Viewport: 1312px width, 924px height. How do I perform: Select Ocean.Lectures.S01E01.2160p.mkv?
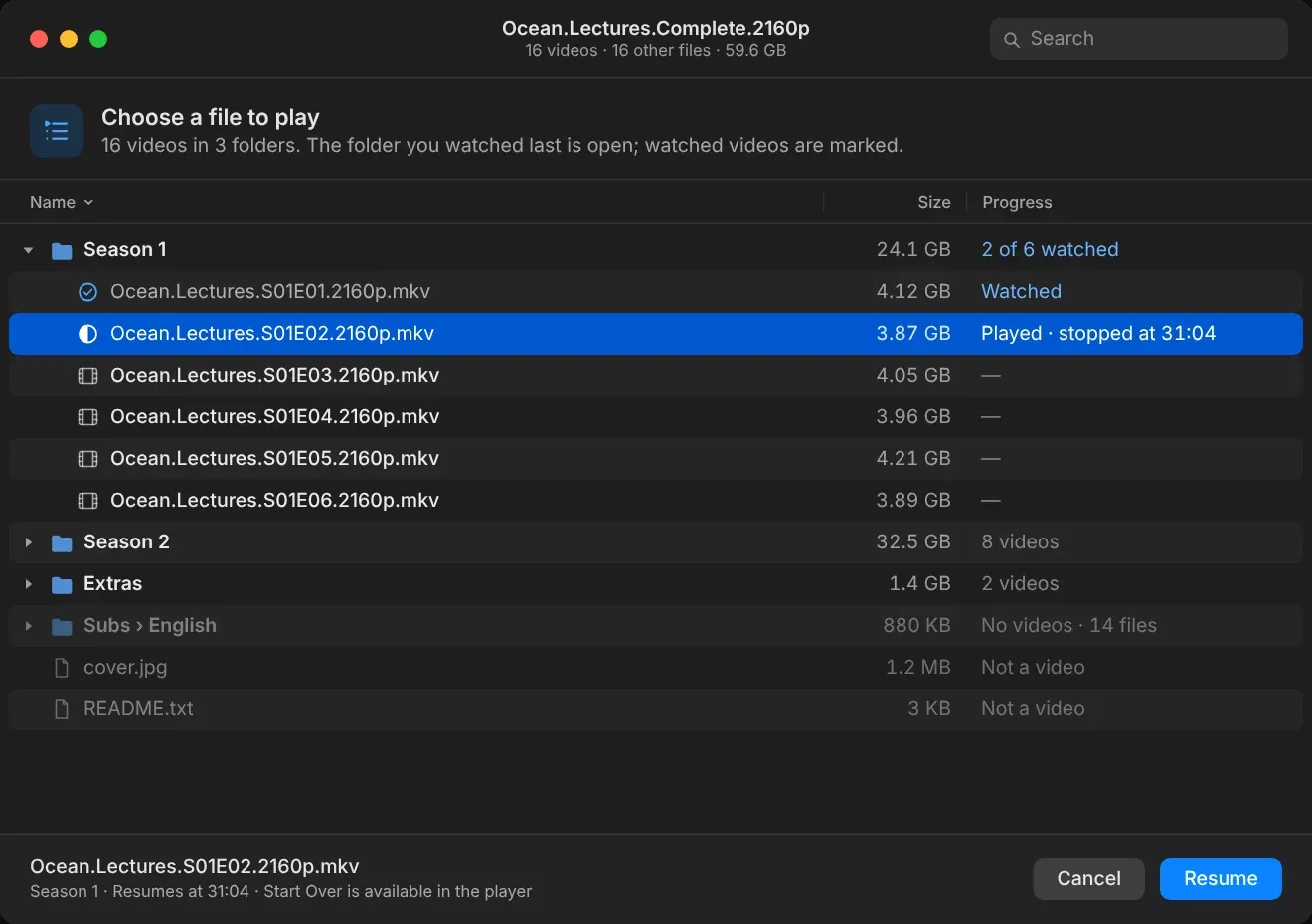[x=656, y=292]
